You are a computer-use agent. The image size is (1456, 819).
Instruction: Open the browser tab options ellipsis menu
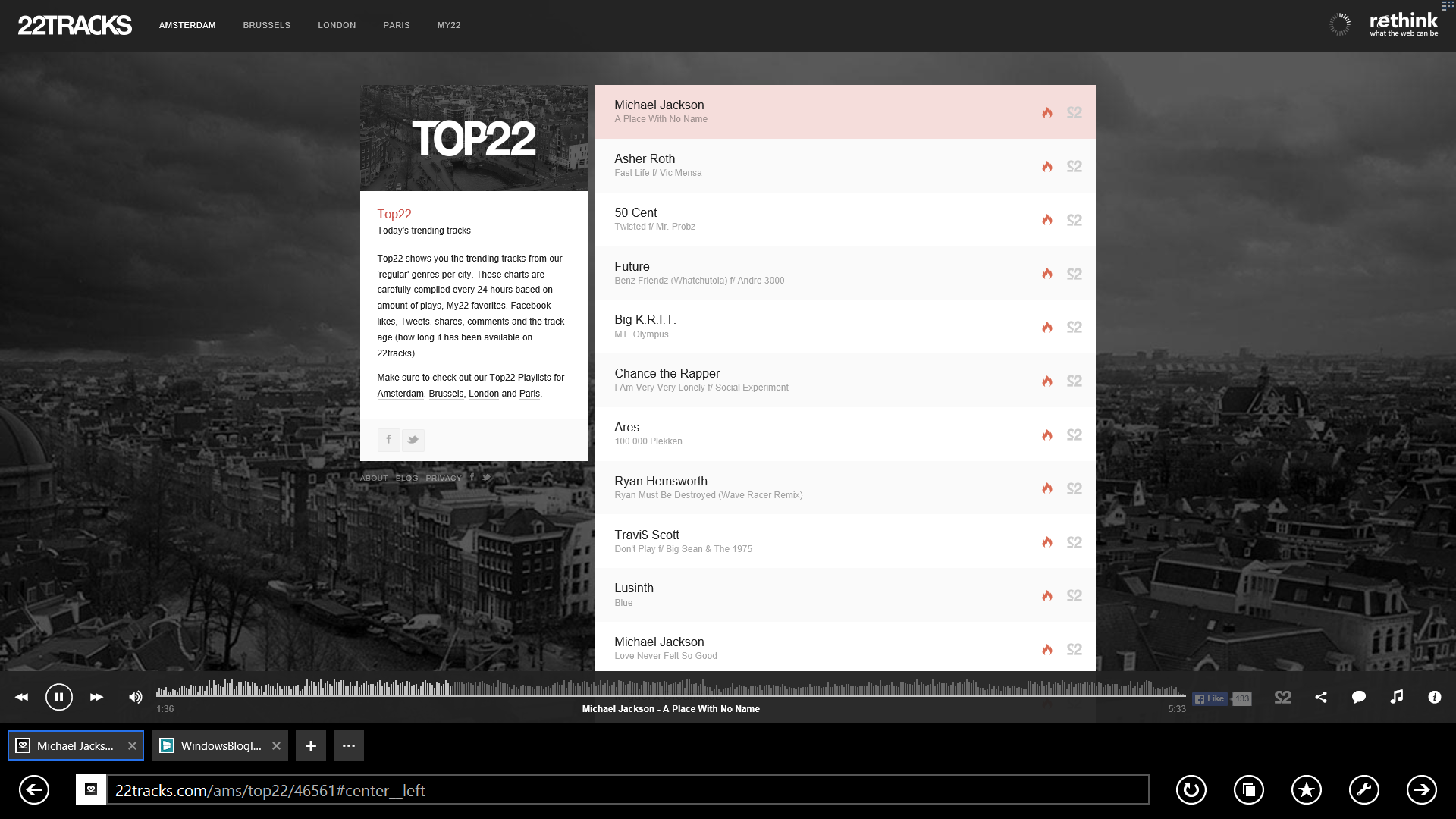tap(349, 746)
